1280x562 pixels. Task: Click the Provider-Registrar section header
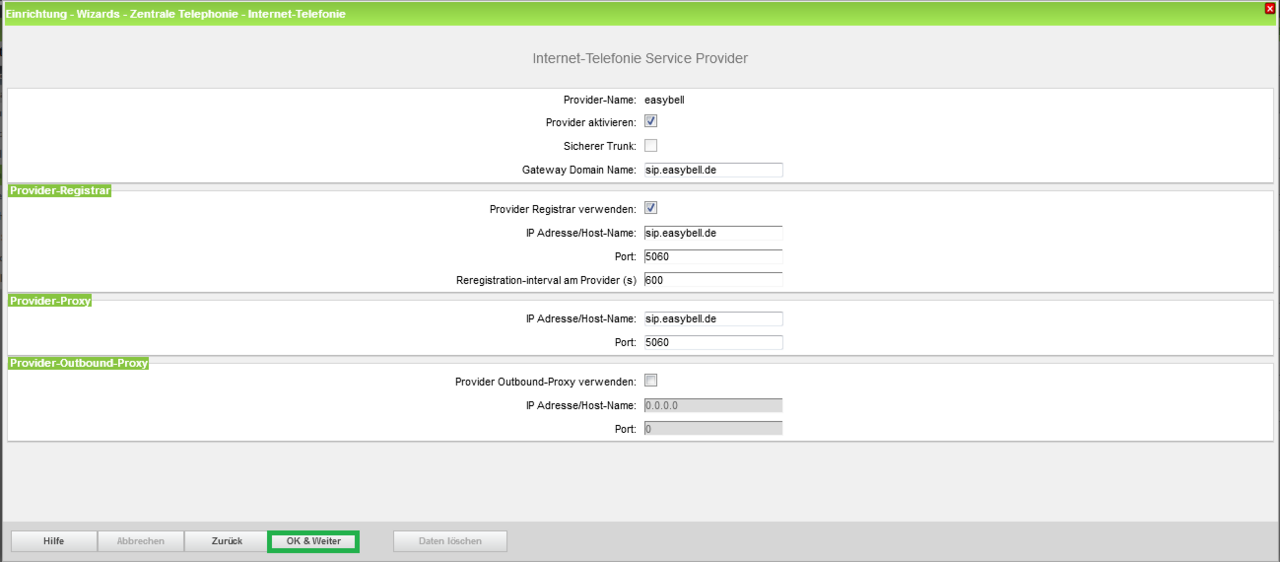coord(60,190)
